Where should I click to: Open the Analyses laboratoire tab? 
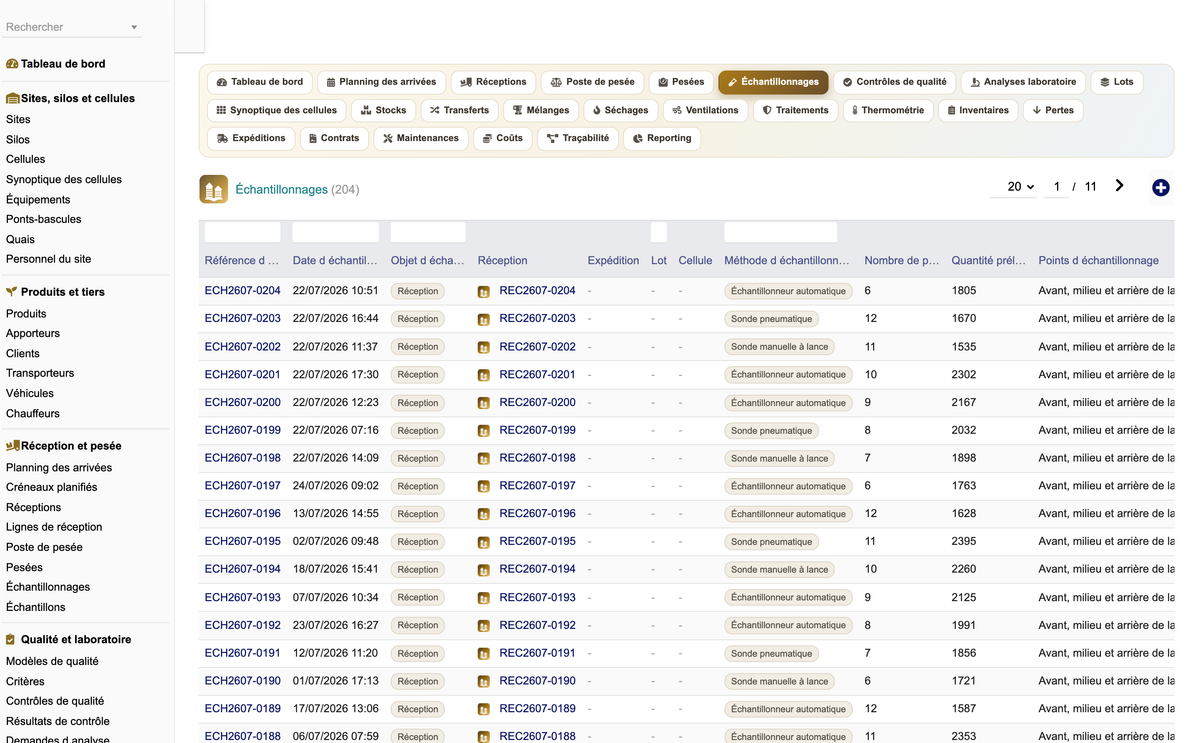[x=1023, y=82]
